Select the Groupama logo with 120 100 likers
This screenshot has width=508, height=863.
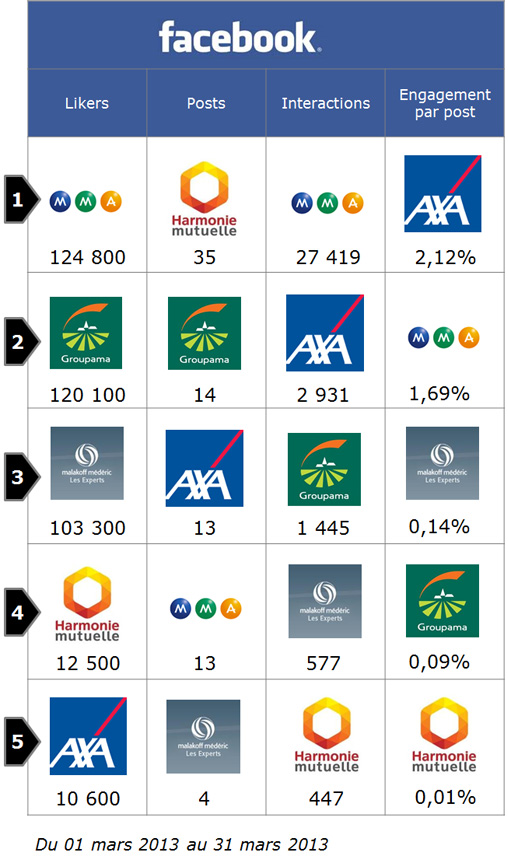(x=86, y=333)
